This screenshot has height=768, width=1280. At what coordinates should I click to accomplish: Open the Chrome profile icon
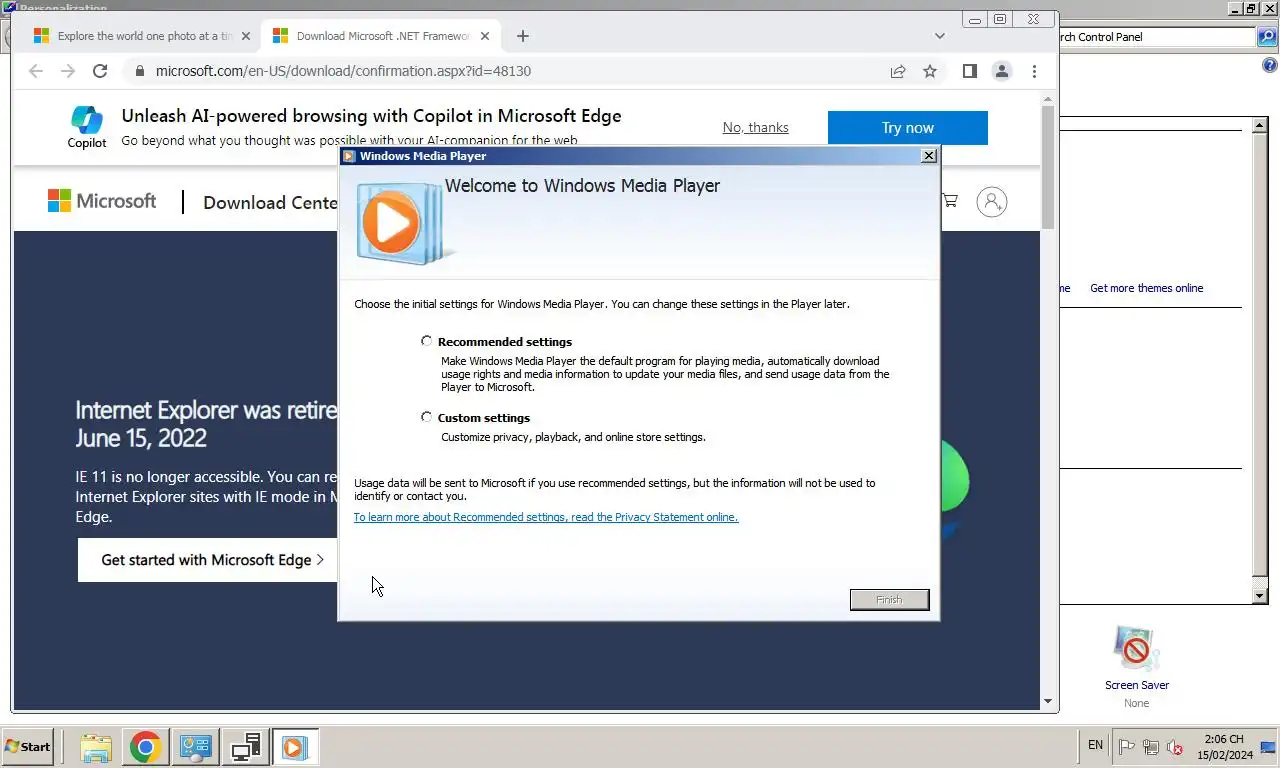pos(1001,71)
